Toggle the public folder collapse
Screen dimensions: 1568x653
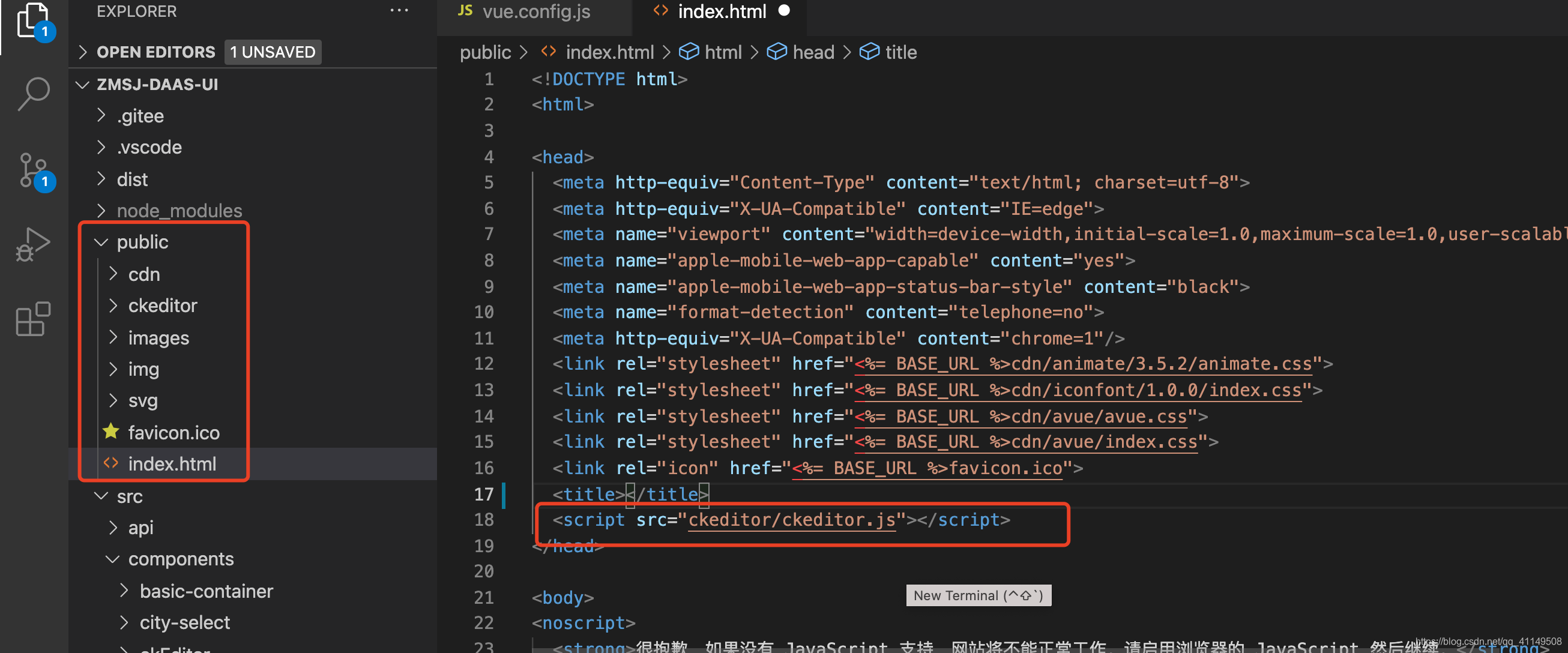(101, 241)
